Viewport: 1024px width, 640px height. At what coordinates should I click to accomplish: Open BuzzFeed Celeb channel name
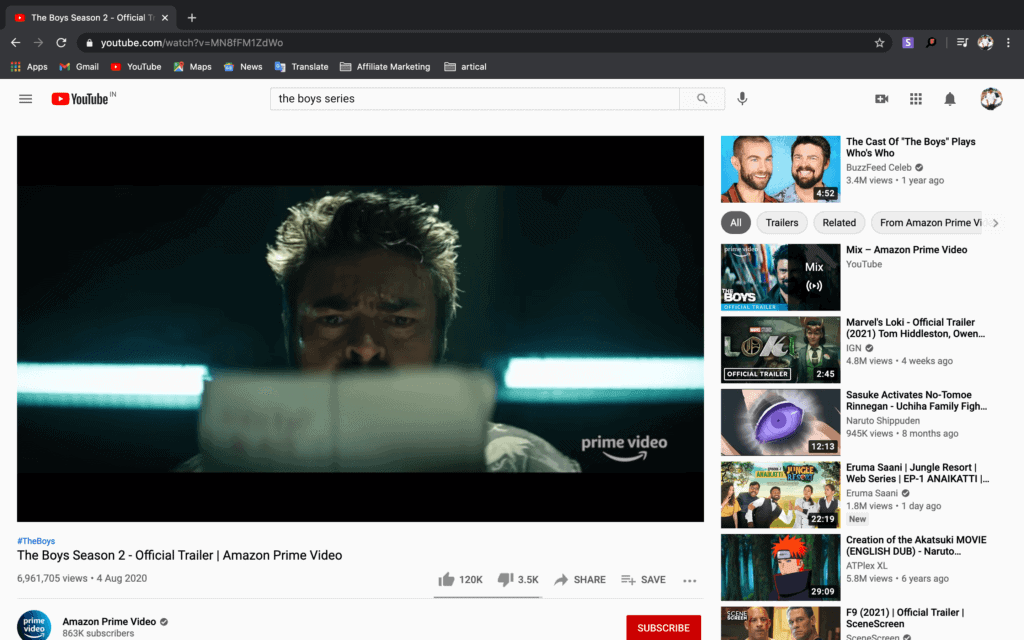click(878, 167)
